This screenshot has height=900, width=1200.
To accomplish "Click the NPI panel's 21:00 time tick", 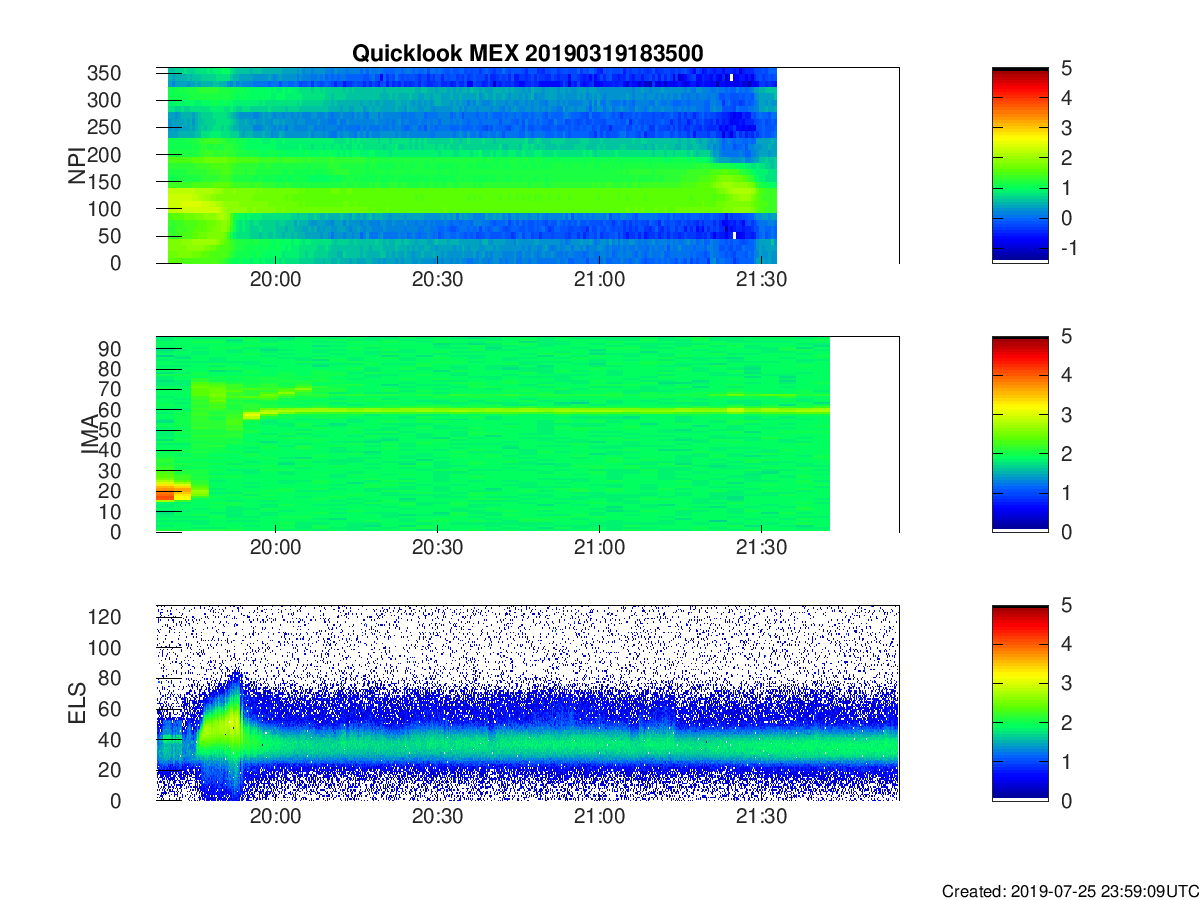I will 599,281.
